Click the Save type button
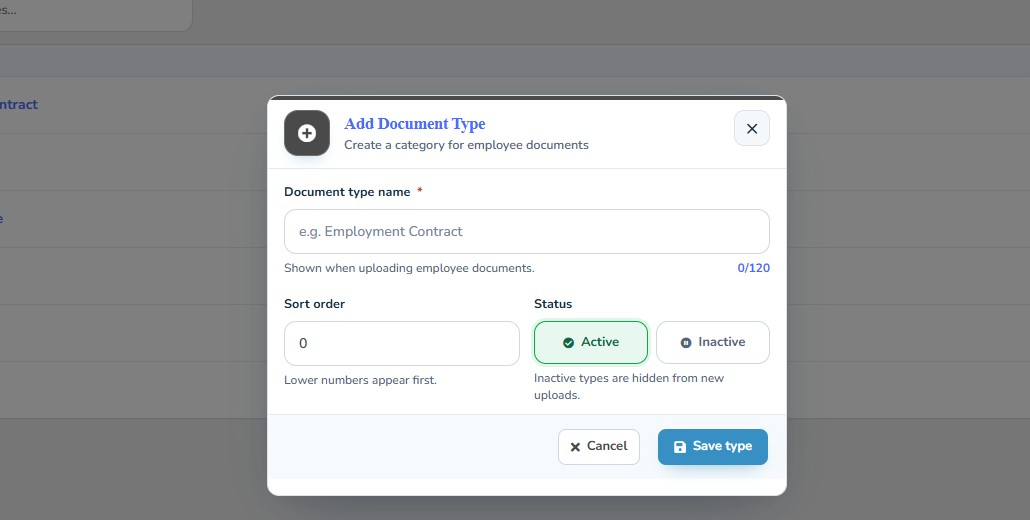 coord(713,446)
